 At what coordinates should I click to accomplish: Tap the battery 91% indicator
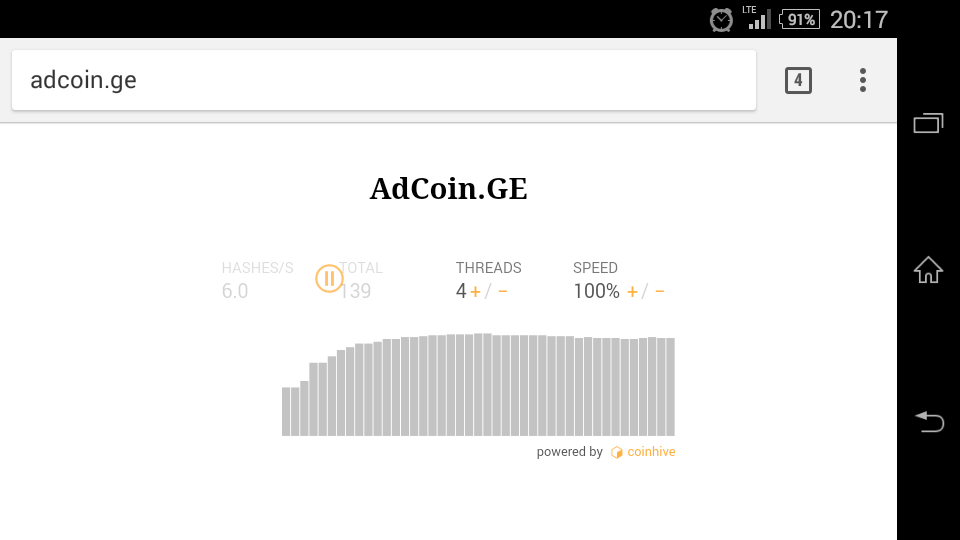coord(800,19)
